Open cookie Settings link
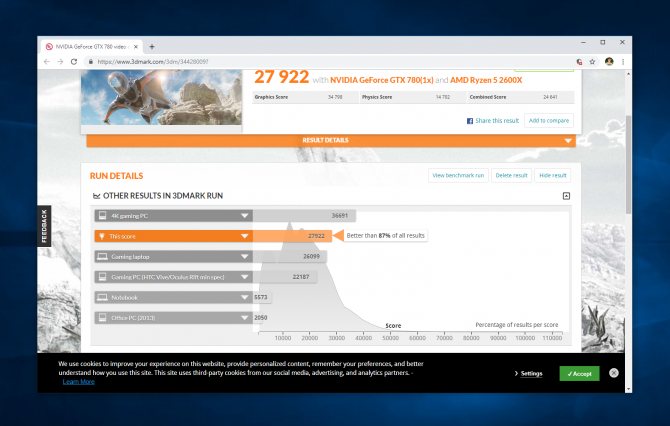The image size is (670, 426). pyautogui.click(x=531, y=374)
